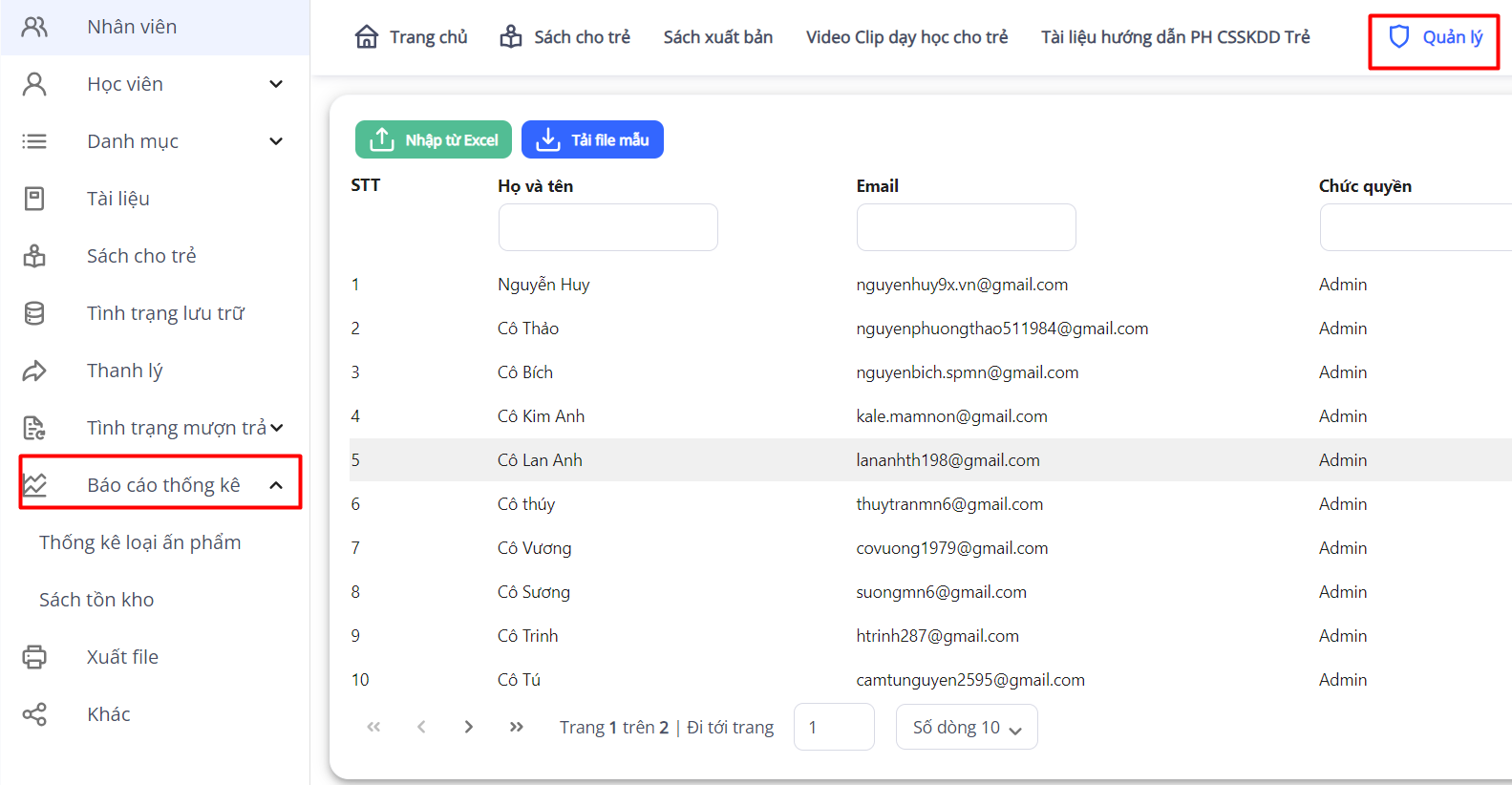The image size is (1512, 785).
Task: Select Thống kê loại ấn phẩm submenu item
Action: [140, 542]
